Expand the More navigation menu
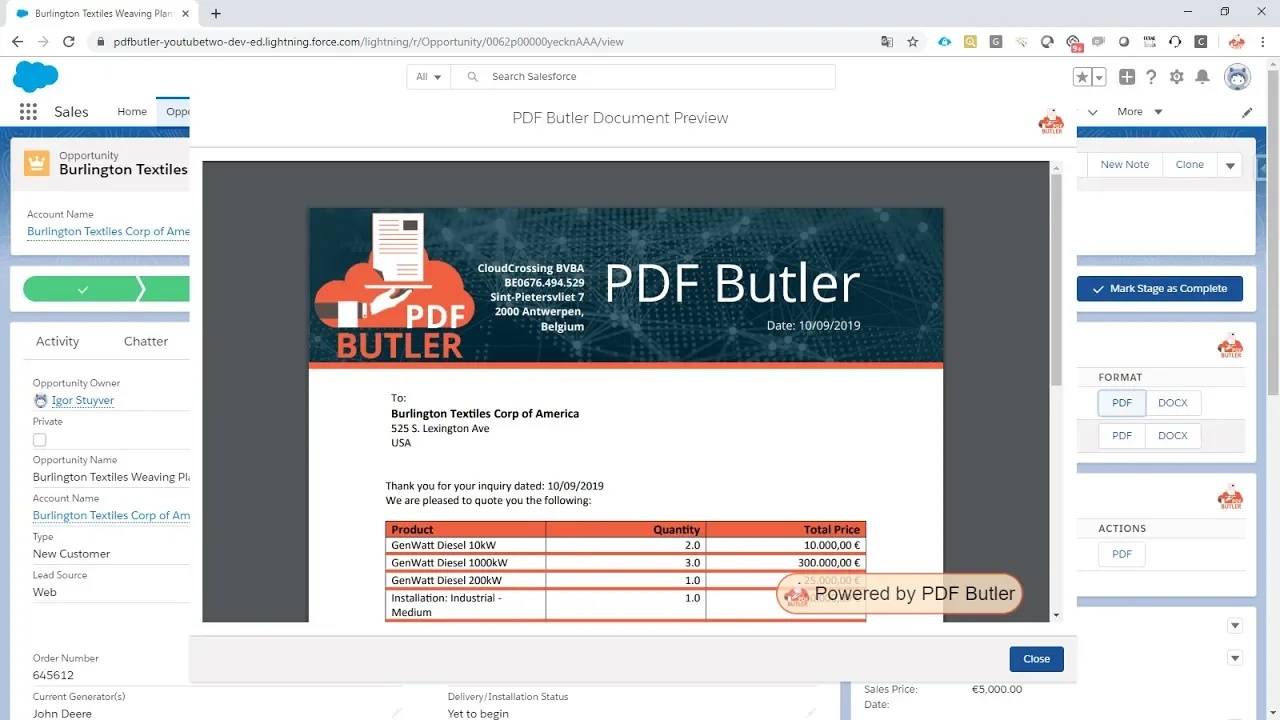Viewport: 1280px width, 720px height. (x=1140, y=112)
